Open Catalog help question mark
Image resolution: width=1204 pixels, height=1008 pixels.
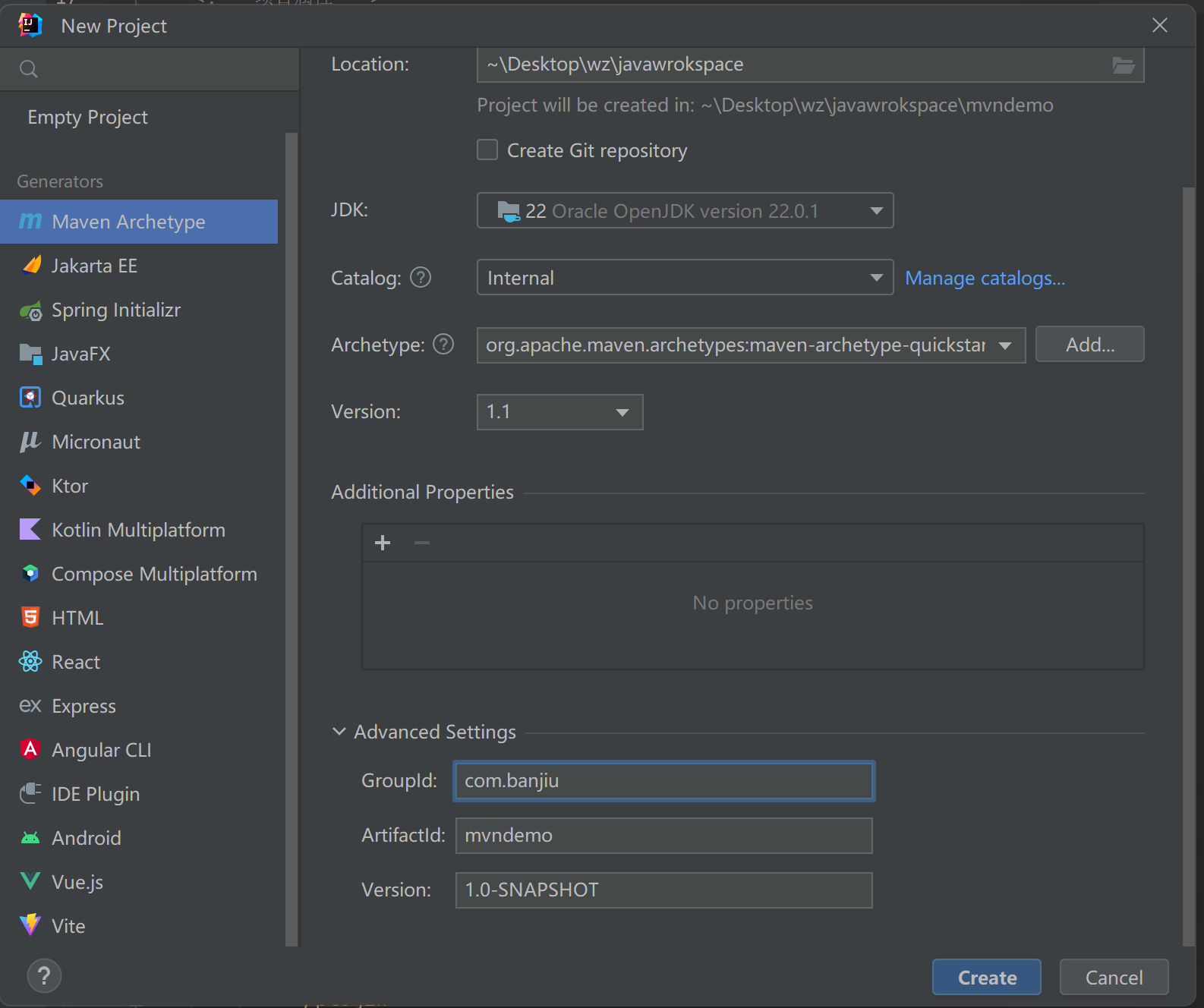click(421, 278)
